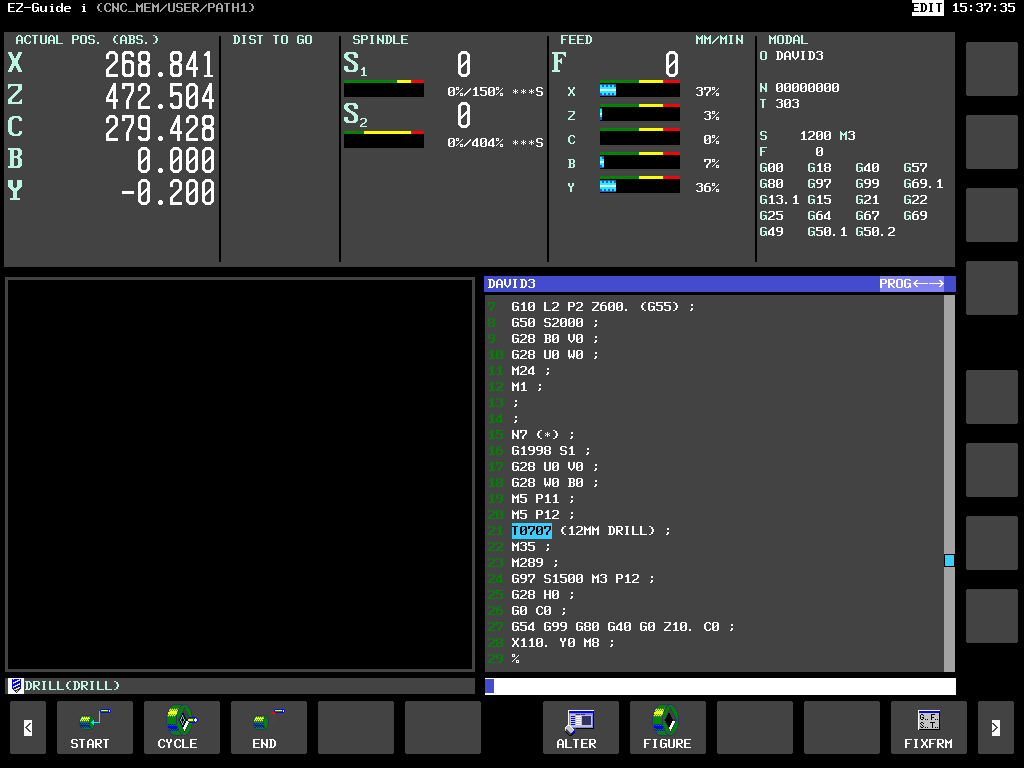Click the (12MM DRILL) comment
The image size is (1024, 768).
[607, 531]
